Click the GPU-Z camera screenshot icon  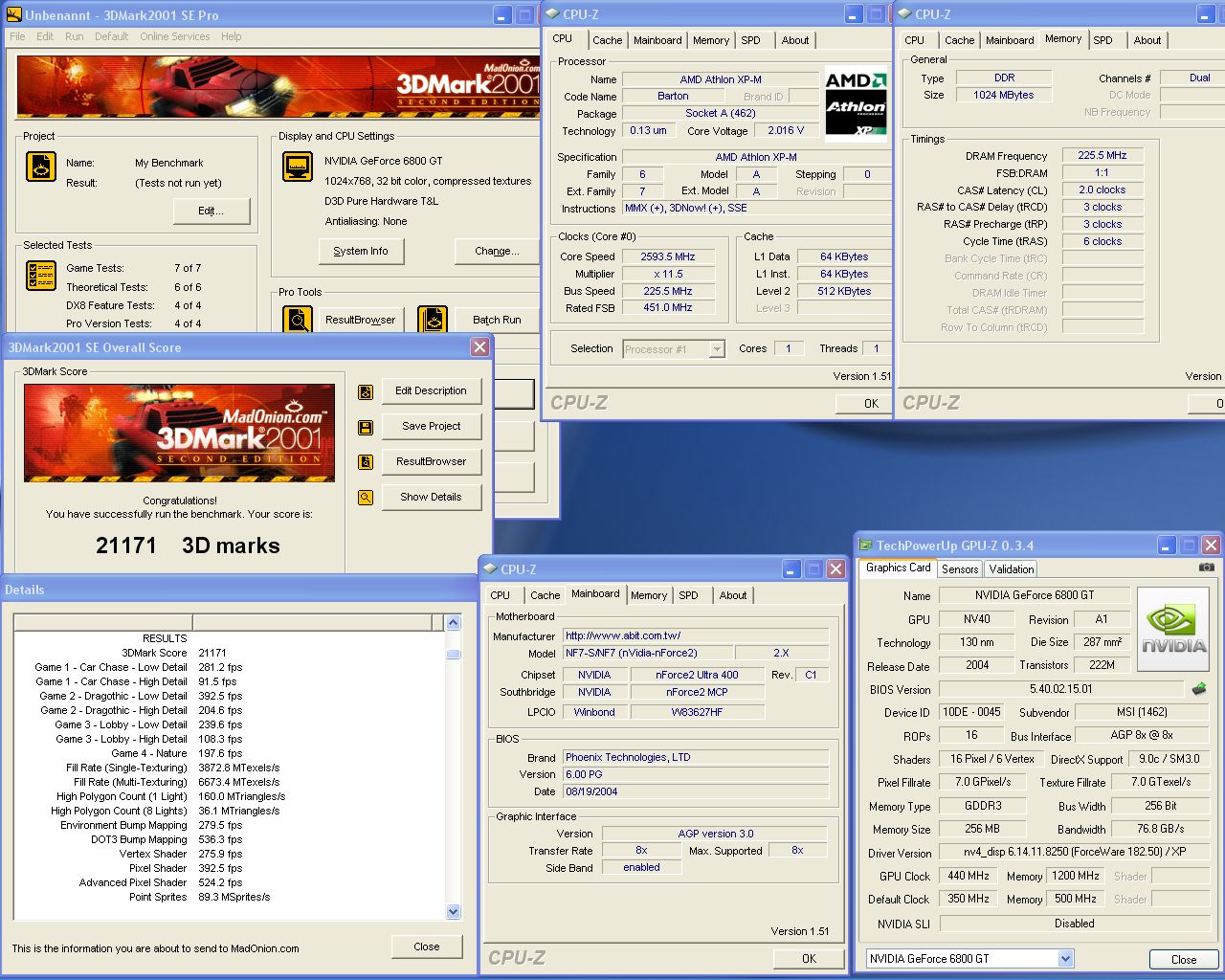pos(1207,568)
